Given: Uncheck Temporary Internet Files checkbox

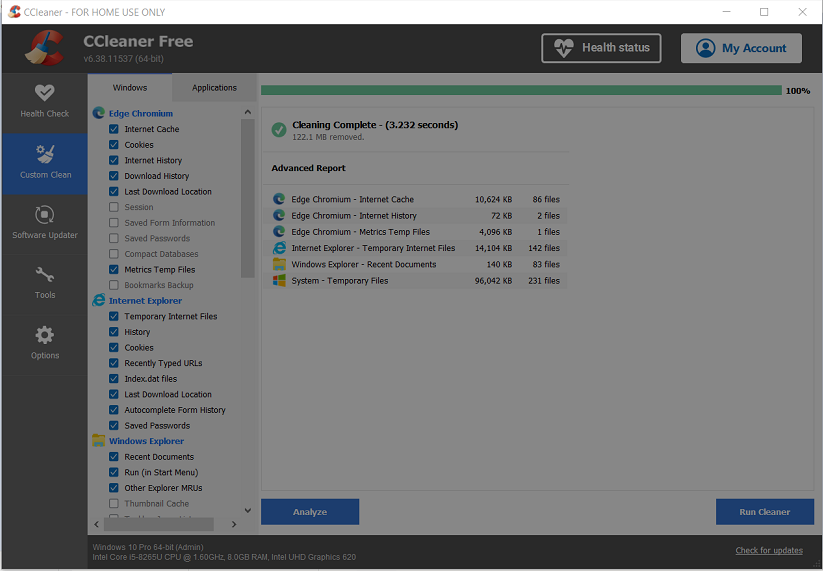Looking at the screenshot, I should pyautogui.click(x=114, y=316).
